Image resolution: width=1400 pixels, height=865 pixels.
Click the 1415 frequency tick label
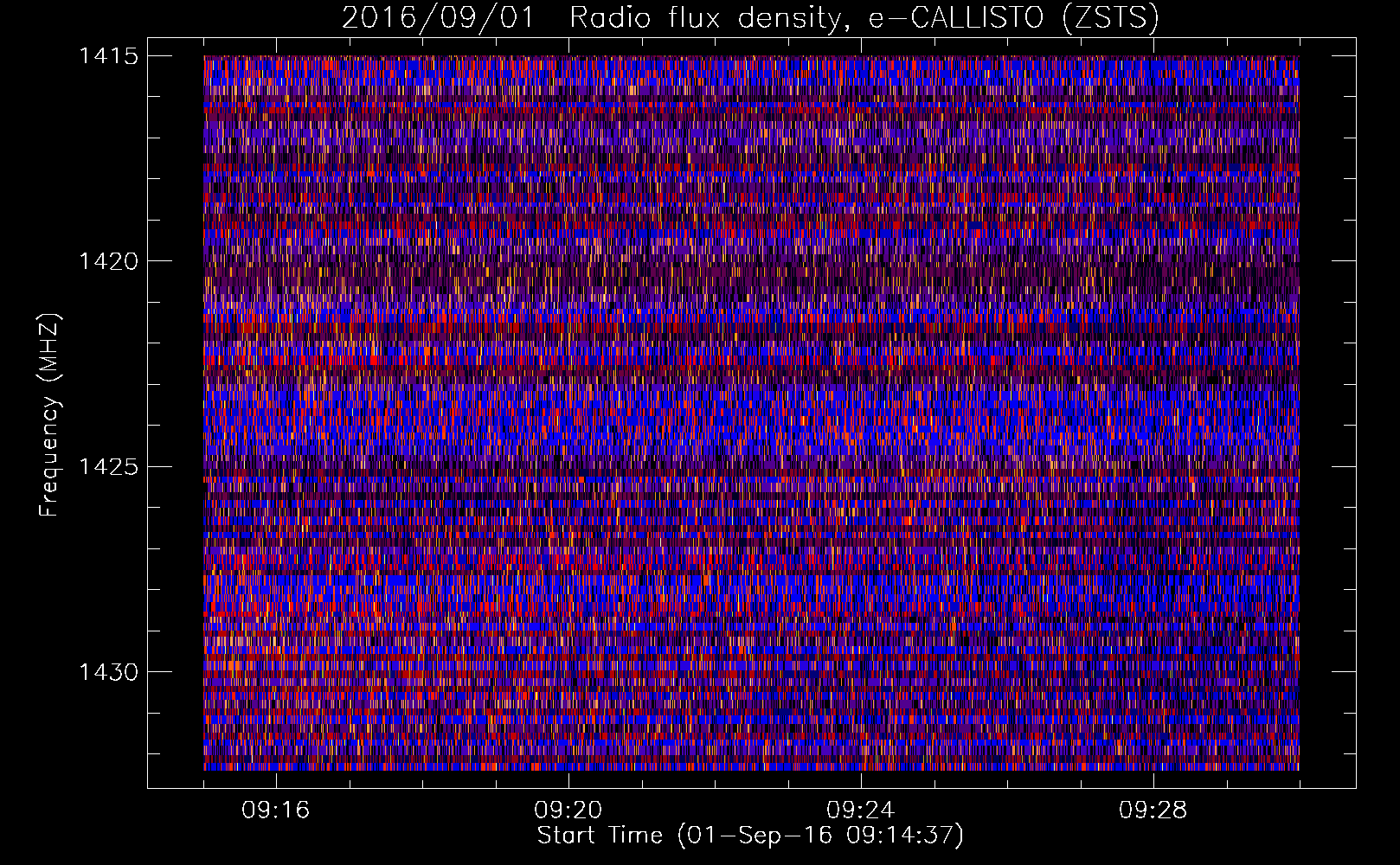108,56
